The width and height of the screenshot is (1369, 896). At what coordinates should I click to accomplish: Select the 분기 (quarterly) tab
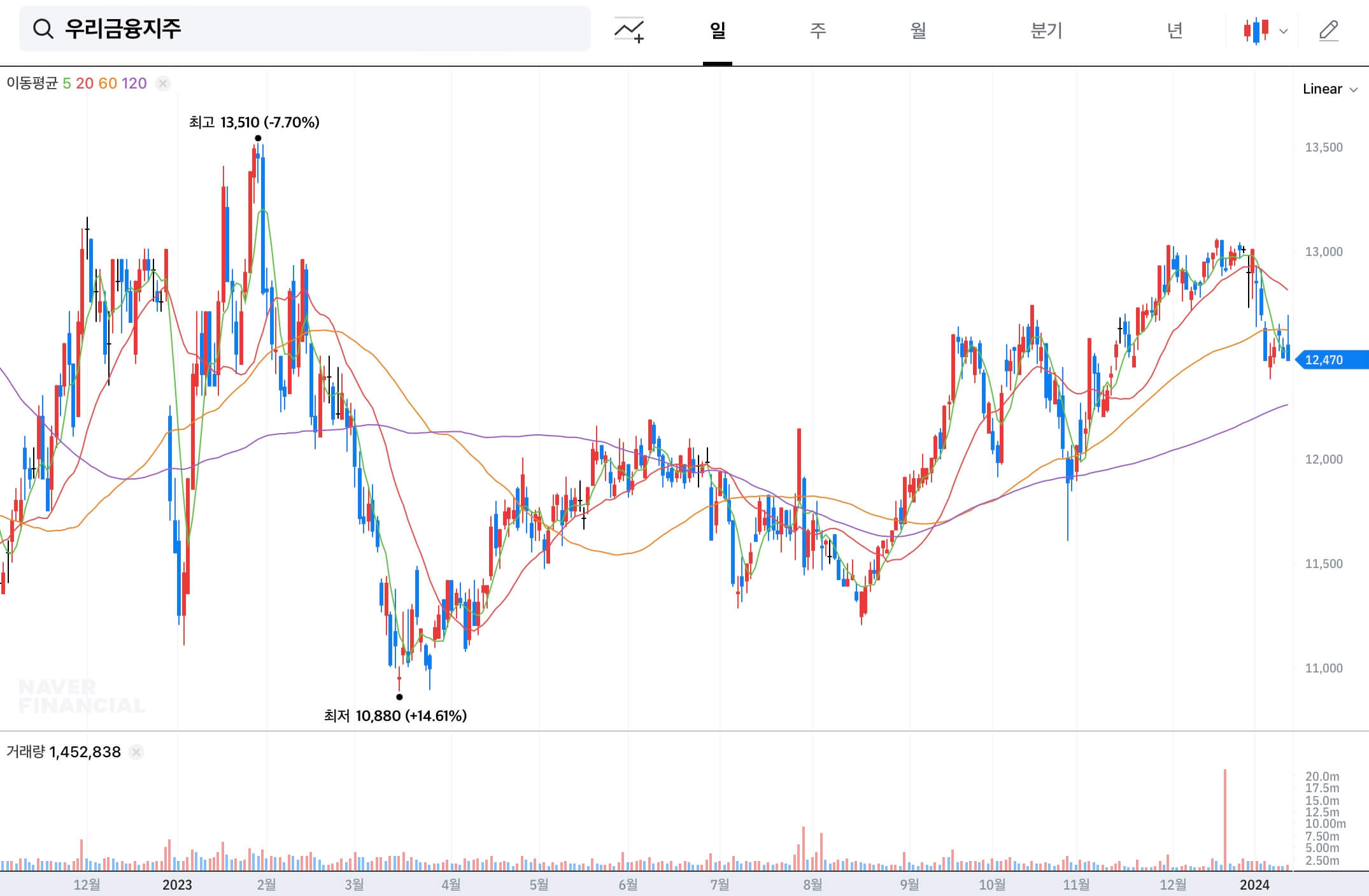point(1046,30)
